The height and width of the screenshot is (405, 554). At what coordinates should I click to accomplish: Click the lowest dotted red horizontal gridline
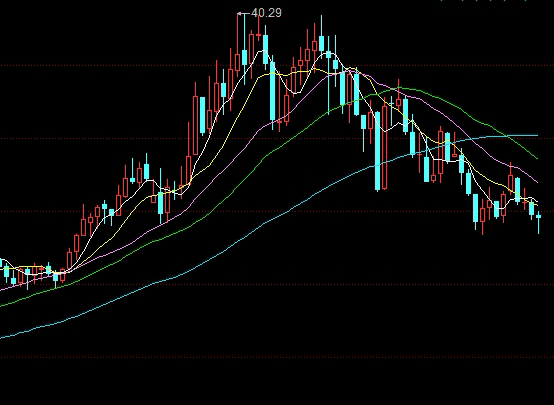(277, 357)
